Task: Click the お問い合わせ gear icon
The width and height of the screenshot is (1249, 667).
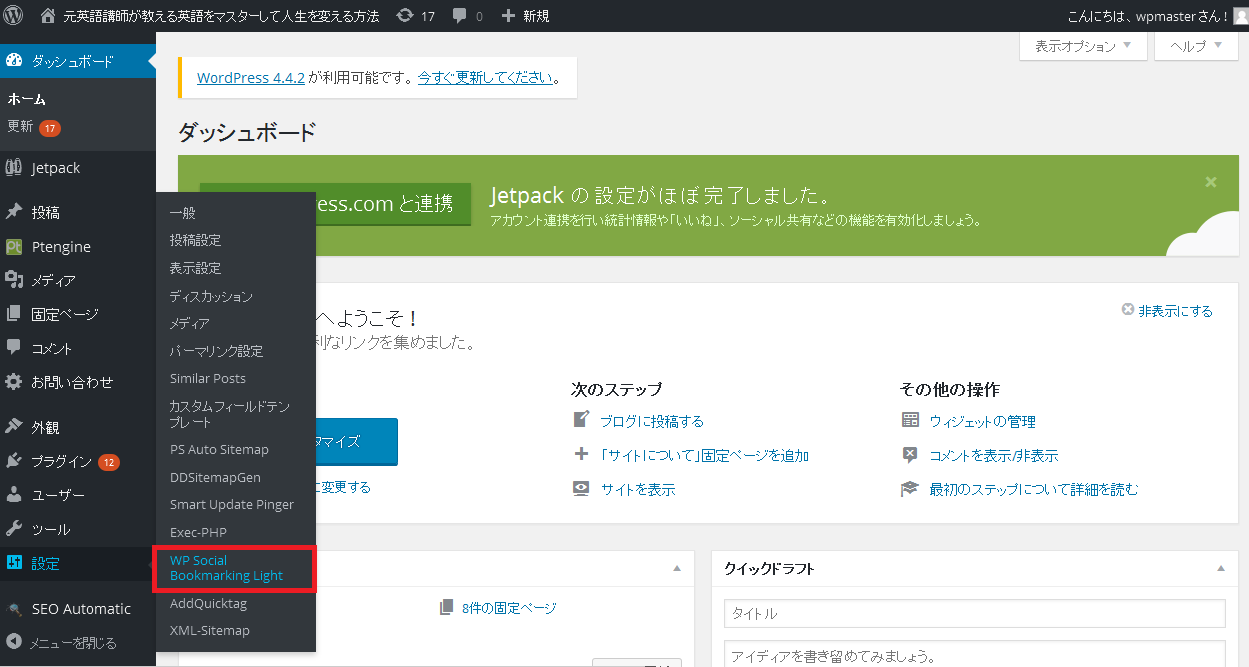Action: click(x=14, y=382)
